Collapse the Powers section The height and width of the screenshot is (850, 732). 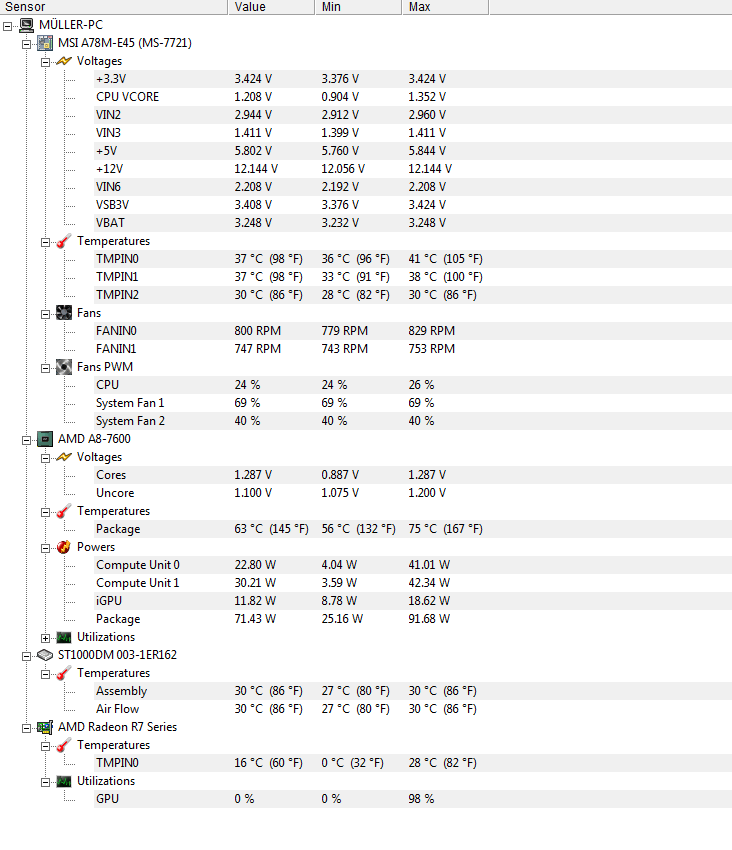click(46, 548)
